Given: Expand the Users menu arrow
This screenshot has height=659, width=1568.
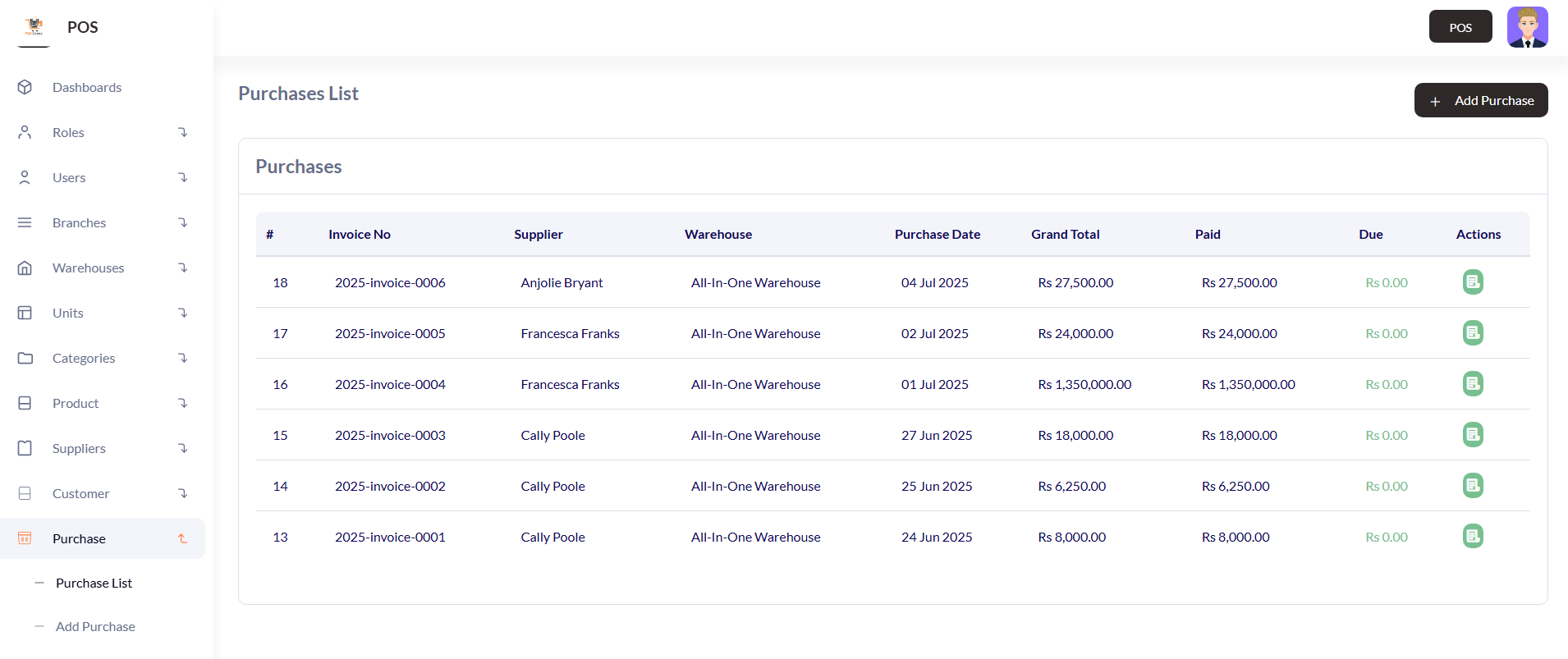Looking at the screenshot, I should coord(183,177).
